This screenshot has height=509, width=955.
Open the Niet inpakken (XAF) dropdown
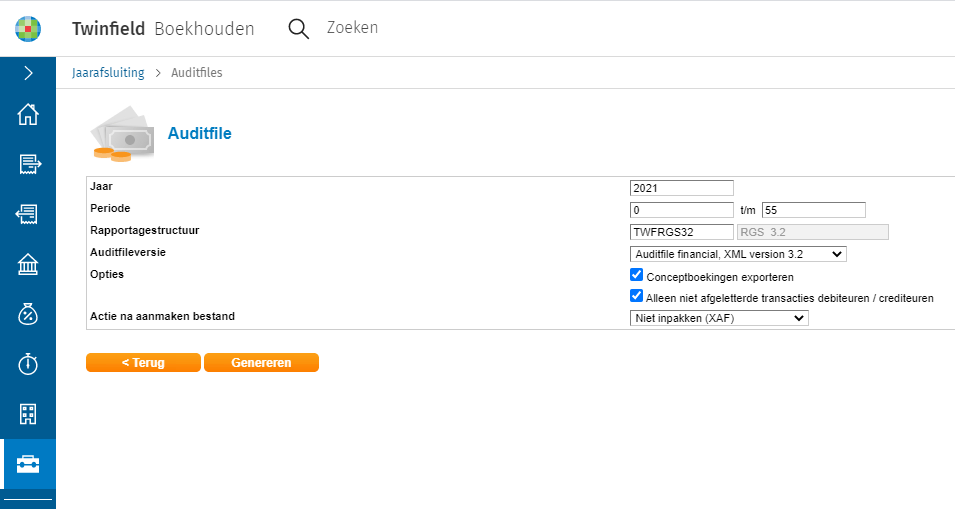(x=719, y=318)
